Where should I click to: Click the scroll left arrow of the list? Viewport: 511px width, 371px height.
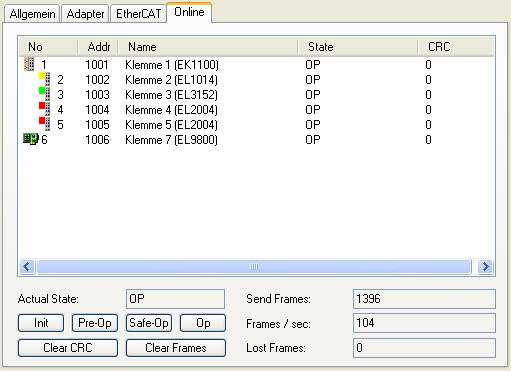27,267
